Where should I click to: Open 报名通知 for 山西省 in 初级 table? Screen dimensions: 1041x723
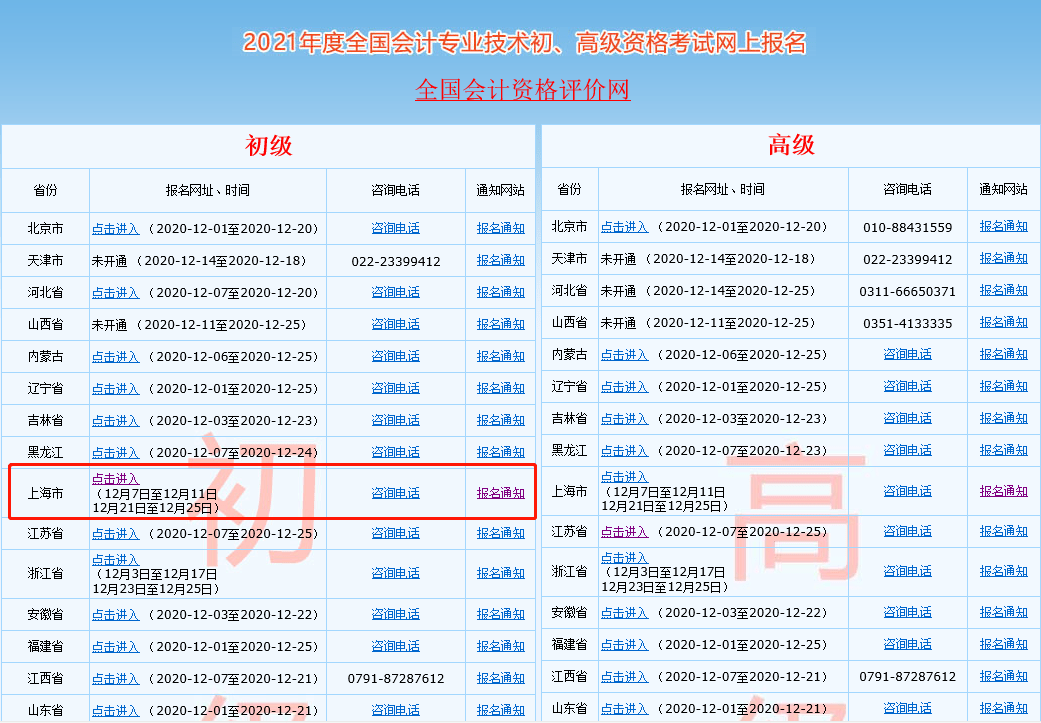[x=501, y=324]
